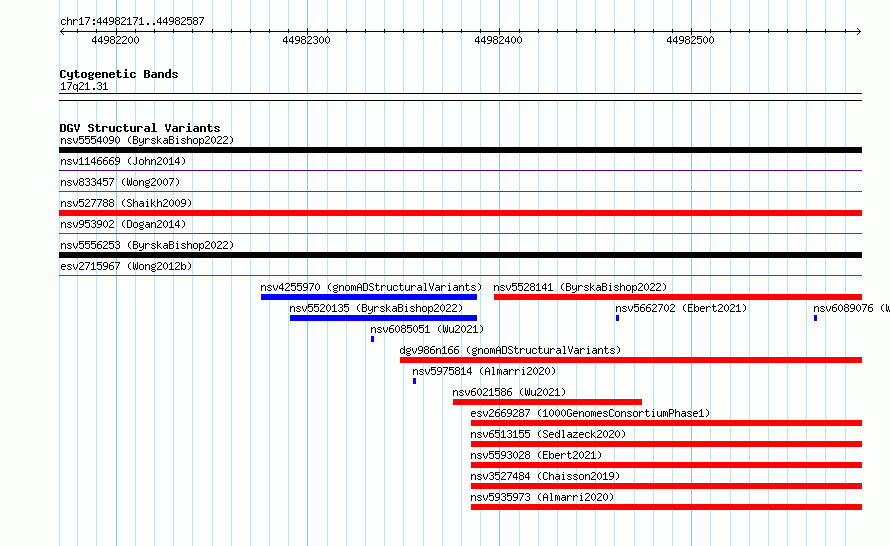Select the thin red line of nsv833457

(460, 191)
